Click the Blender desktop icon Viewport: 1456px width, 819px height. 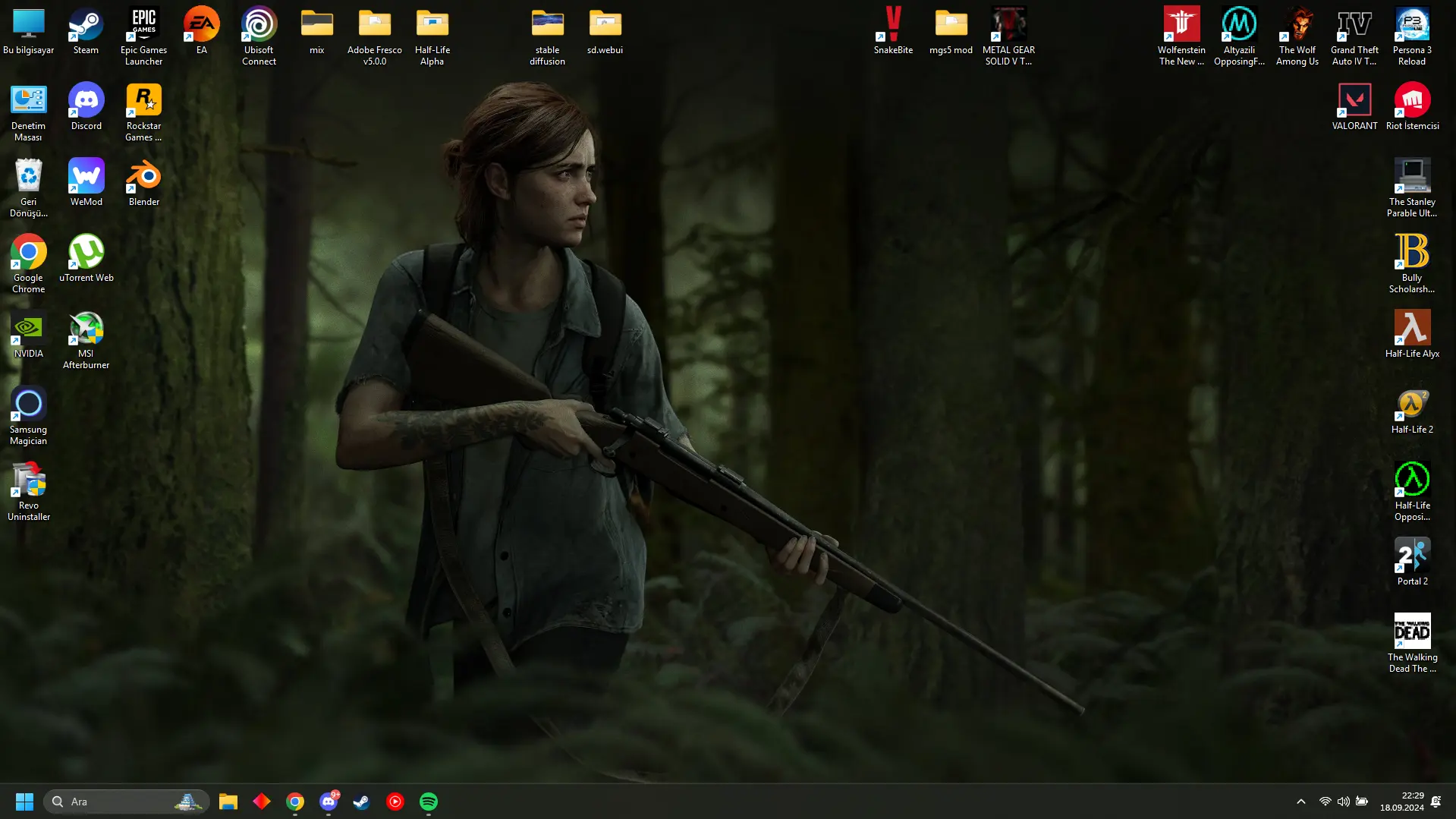(144, 184)
